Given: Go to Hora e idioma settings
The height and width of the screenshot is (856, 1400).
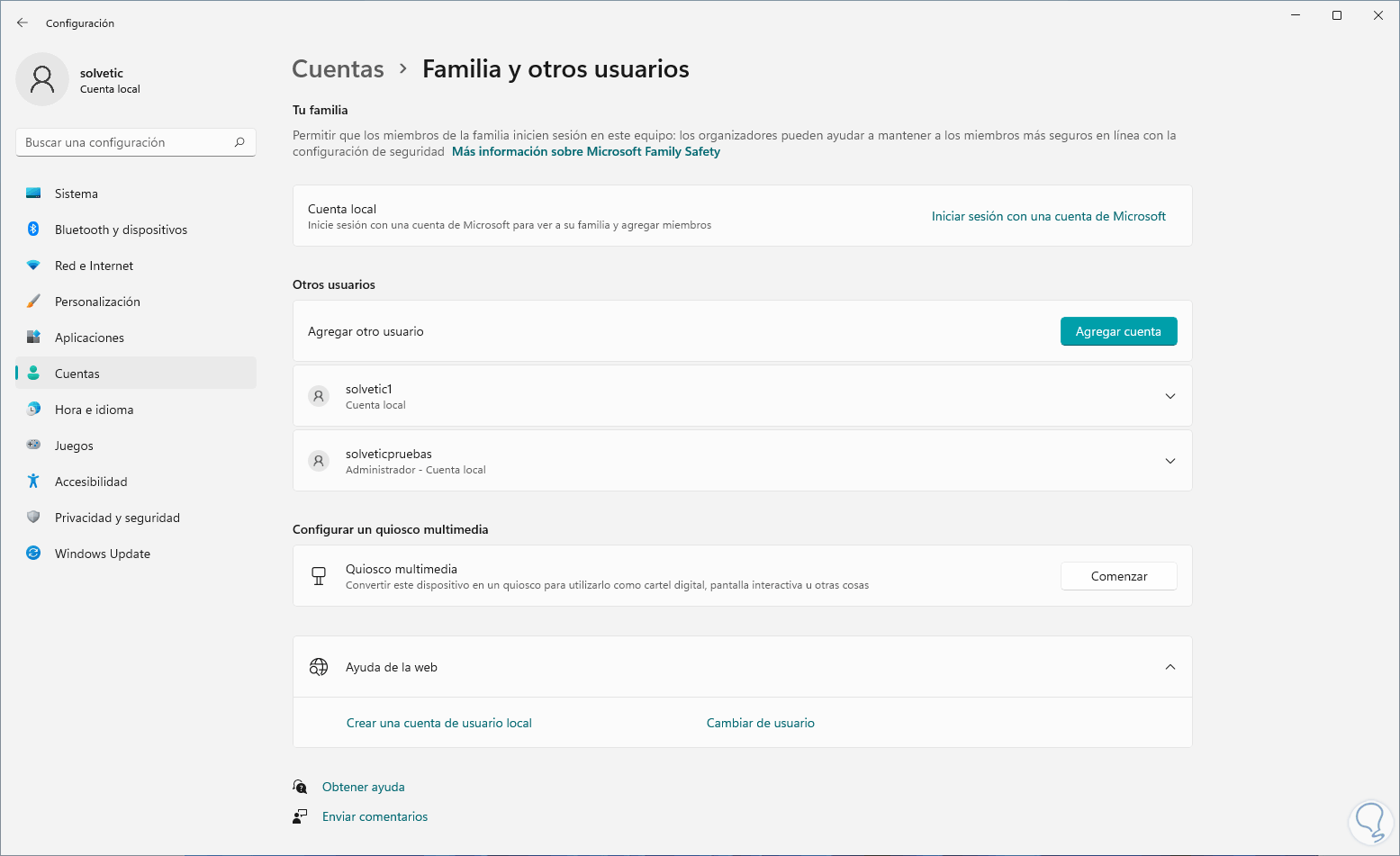Looking at the screenshot, I should pos(94,410).
